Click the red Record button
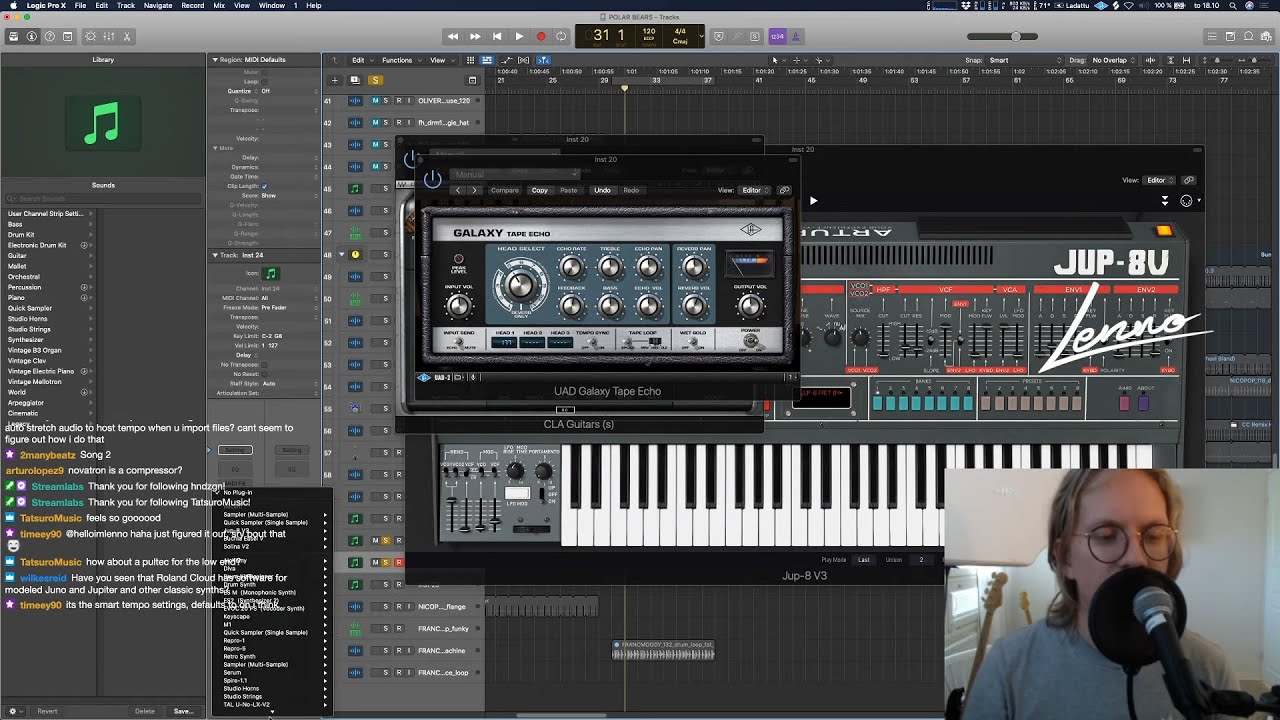Screen dimensions: 1280x720 click(541, 36)
